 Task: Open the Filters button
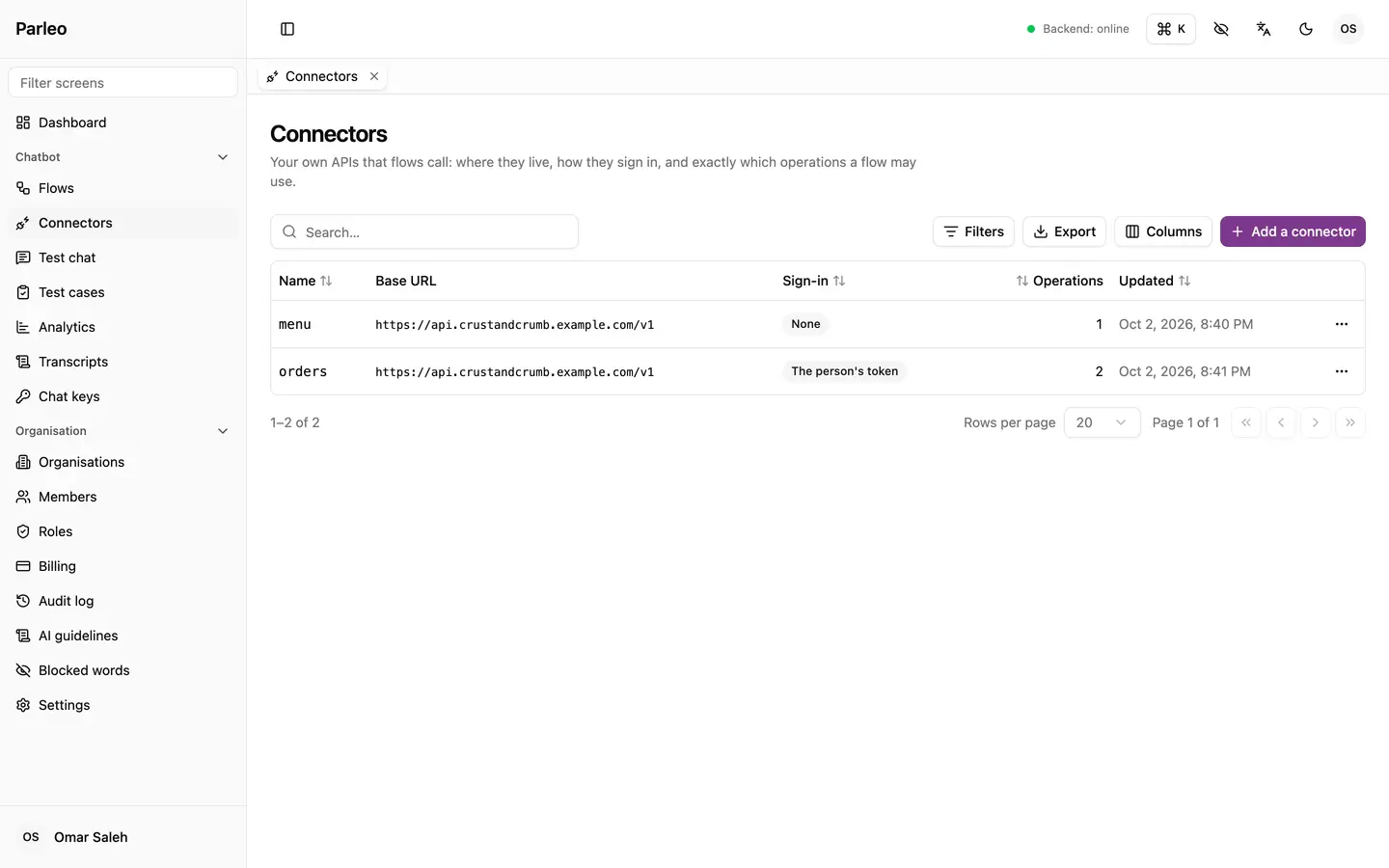click(x=973, y=231)
